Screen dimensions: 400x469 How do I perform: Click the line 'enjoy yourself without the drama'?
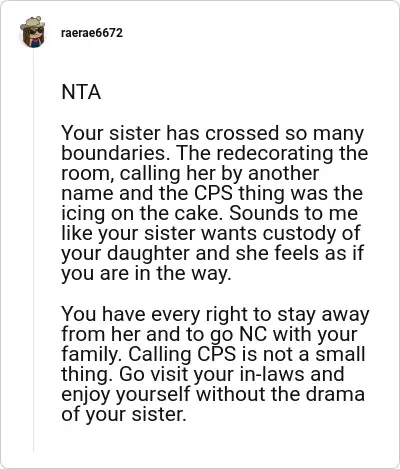pos(213,394)
